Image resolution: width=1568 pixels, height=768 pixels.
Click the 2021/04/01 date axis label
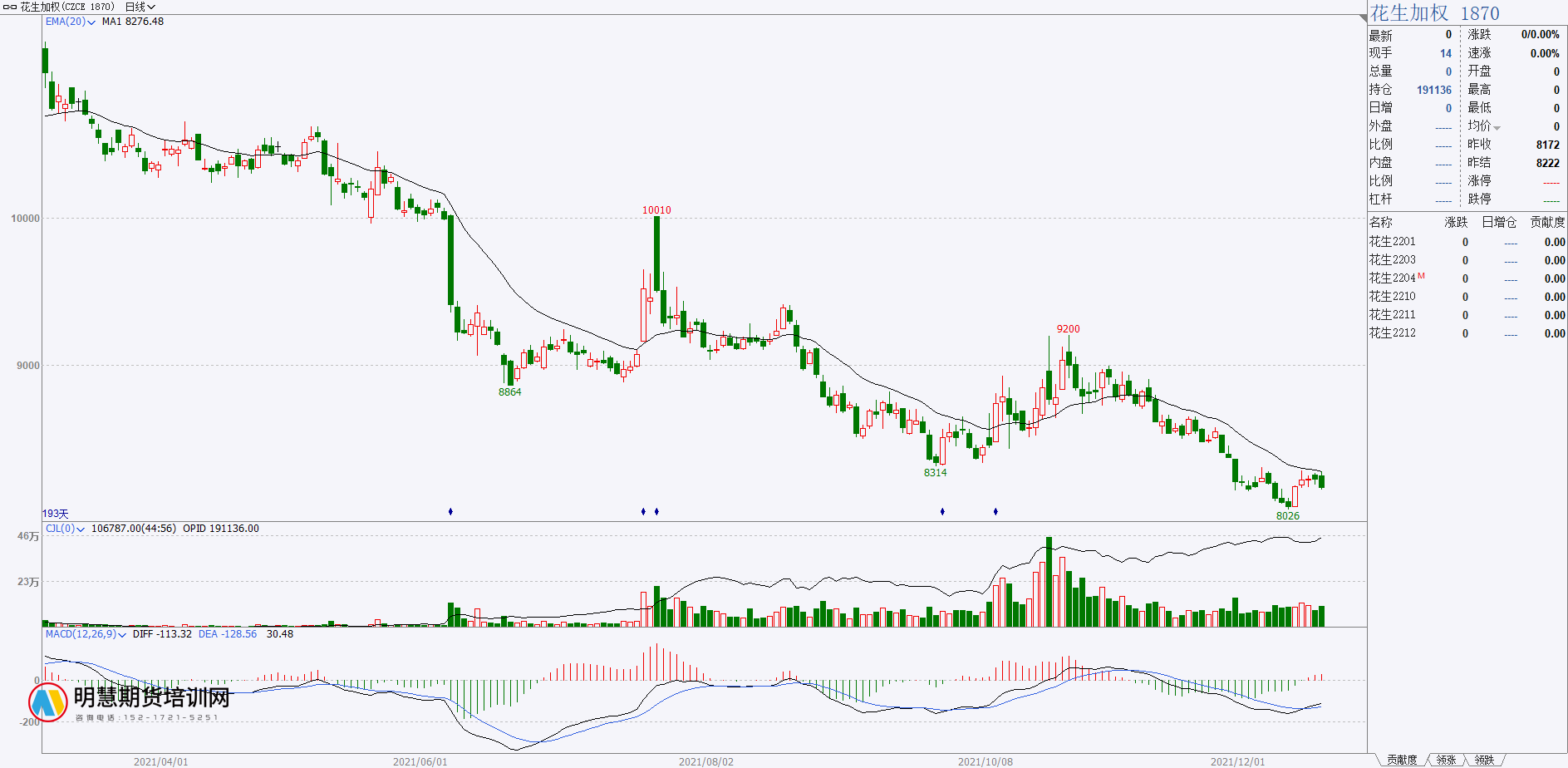click(161, 761)
